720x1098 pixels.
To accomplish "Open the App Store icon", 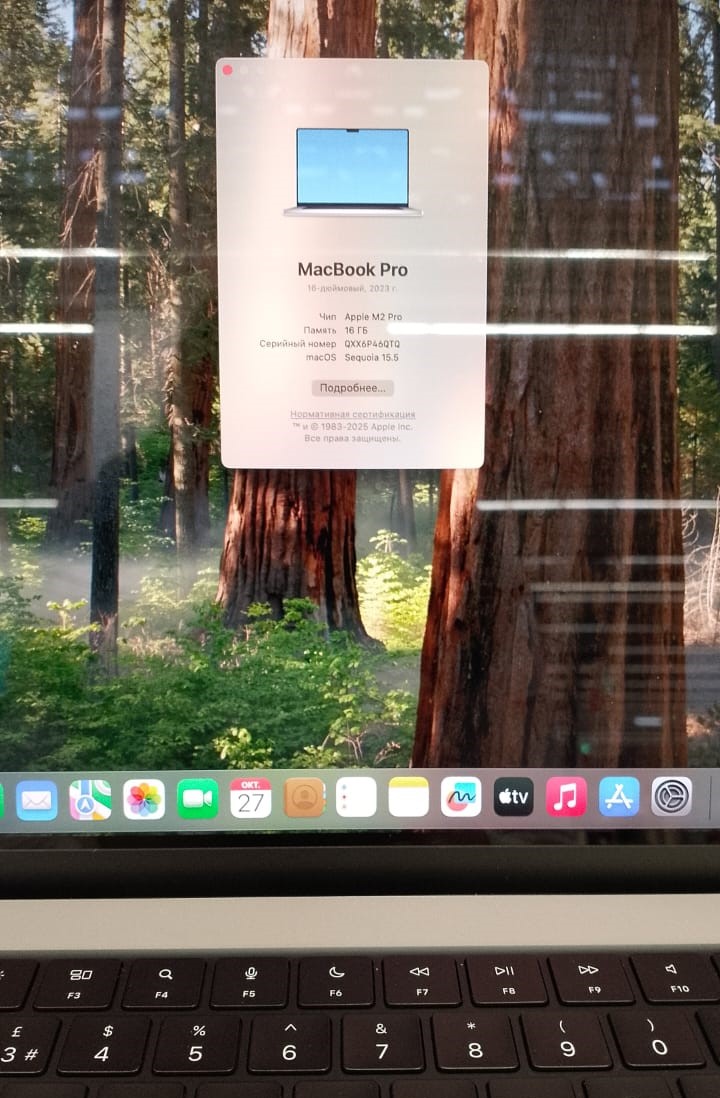I will 619,797.
